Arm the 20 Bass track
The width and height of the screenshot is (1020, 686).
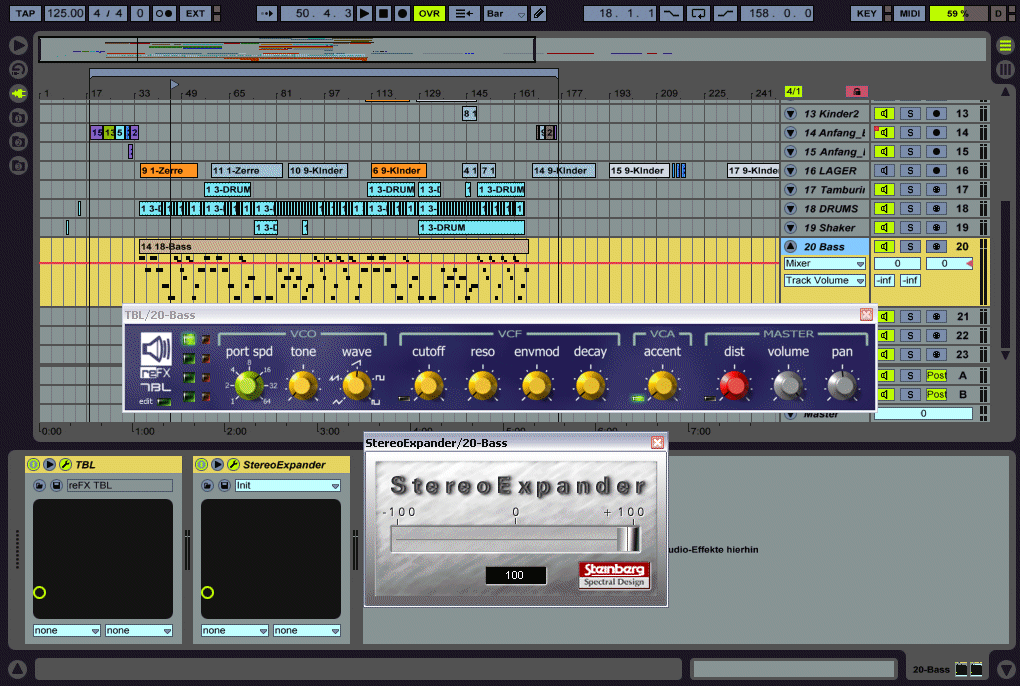click(x=936, y=246)
